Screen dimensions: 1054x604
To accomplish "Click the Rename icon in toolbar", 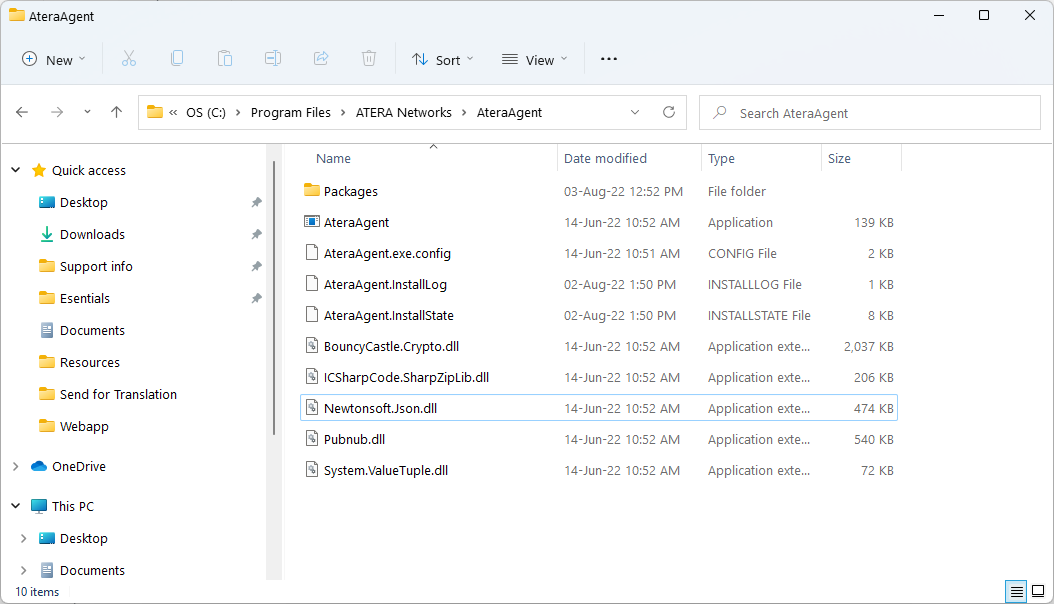I will pyautogui.click(x=273, y=58).
